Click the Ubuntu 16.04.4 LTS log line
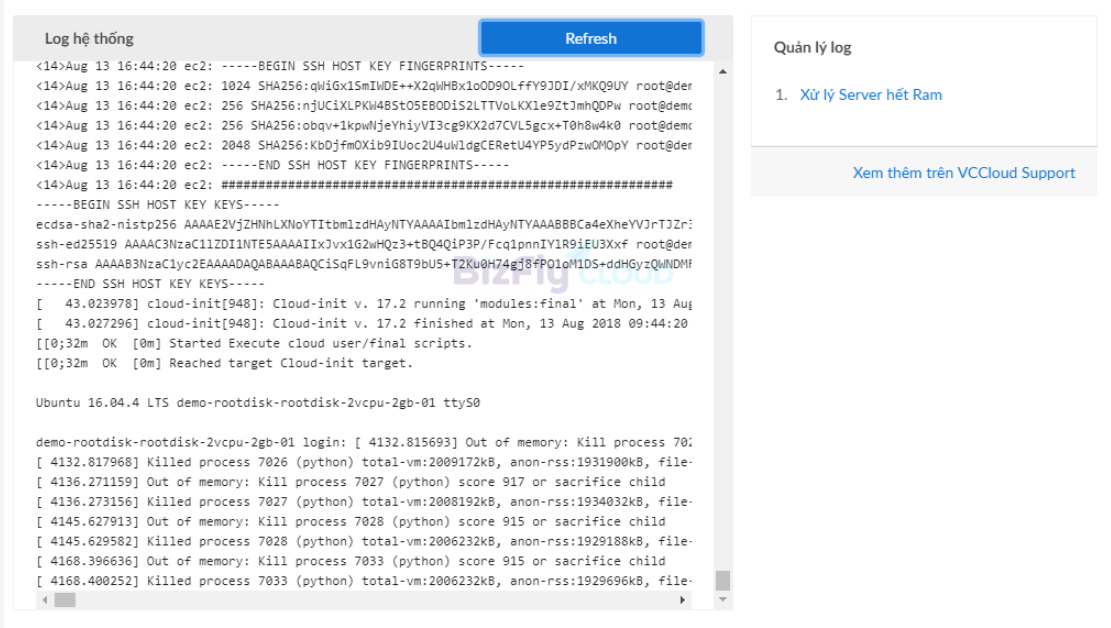The image size is (1111, 628). [258, 403]
